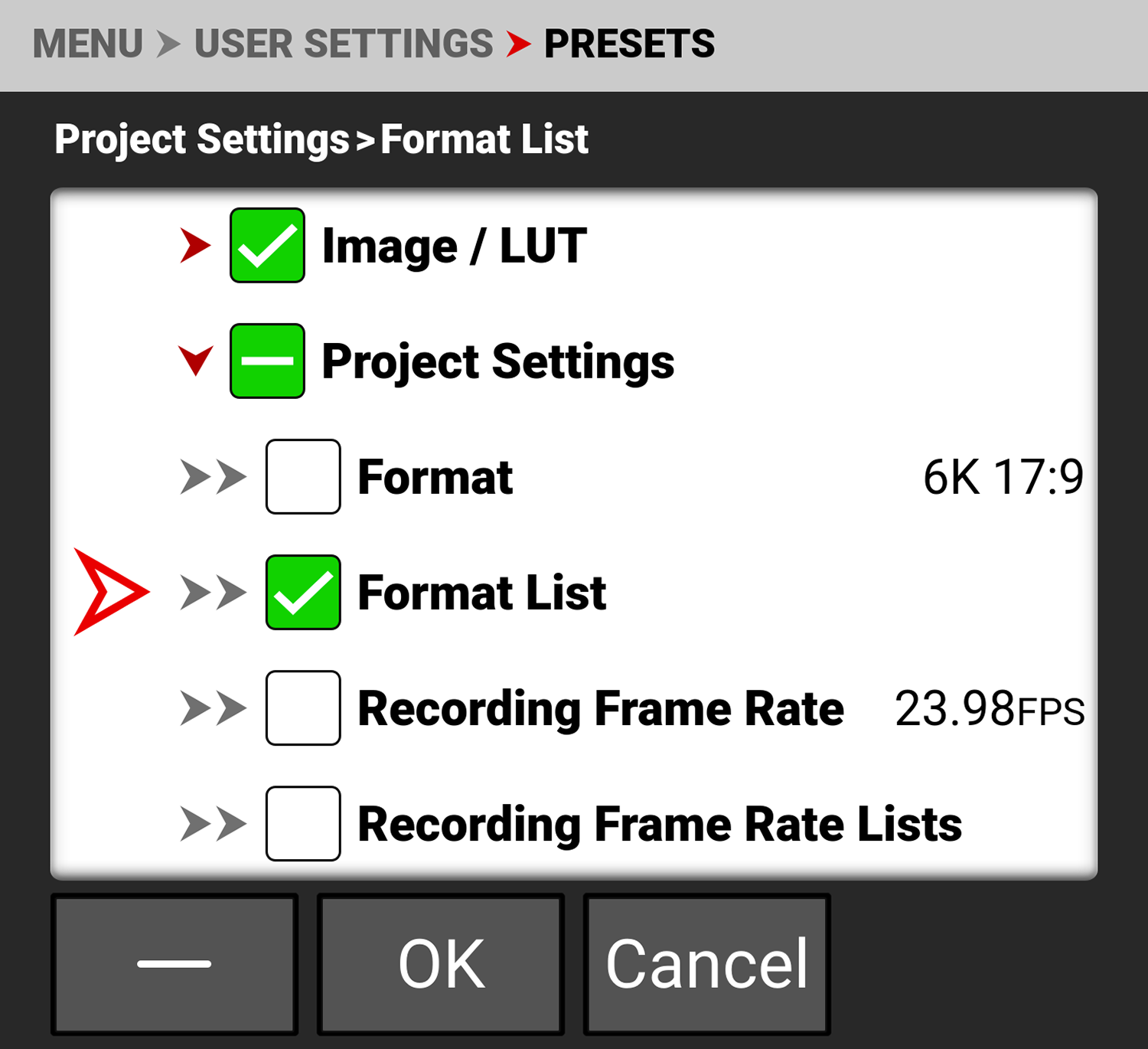1148x1049 pixels.
Task: Click the red arrow before Project Settings checkbox
Action: (195, 361)
